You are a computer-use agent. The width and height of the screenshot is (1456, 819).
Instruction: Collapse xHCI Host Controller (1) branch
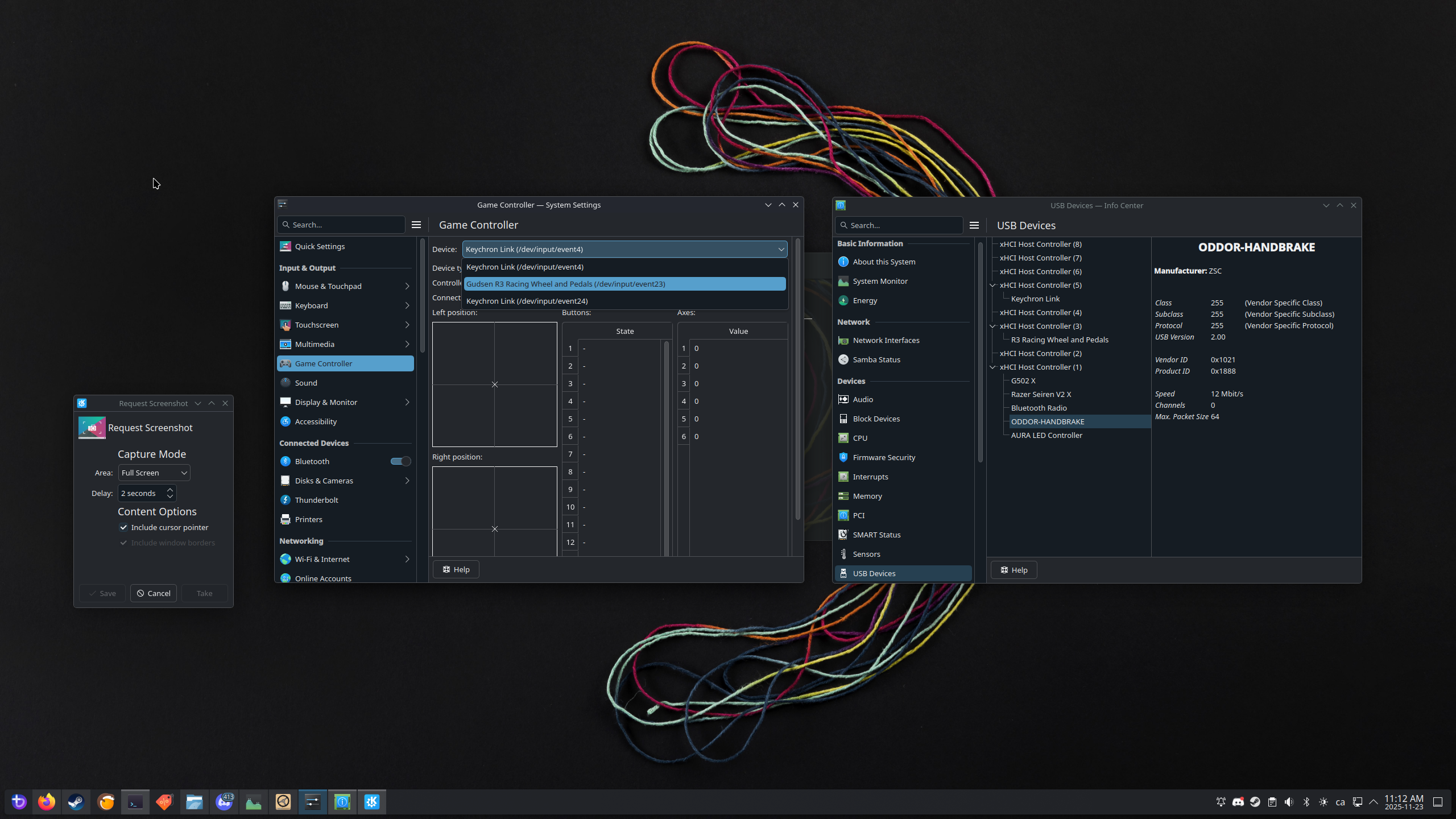[x=992, y=367]
